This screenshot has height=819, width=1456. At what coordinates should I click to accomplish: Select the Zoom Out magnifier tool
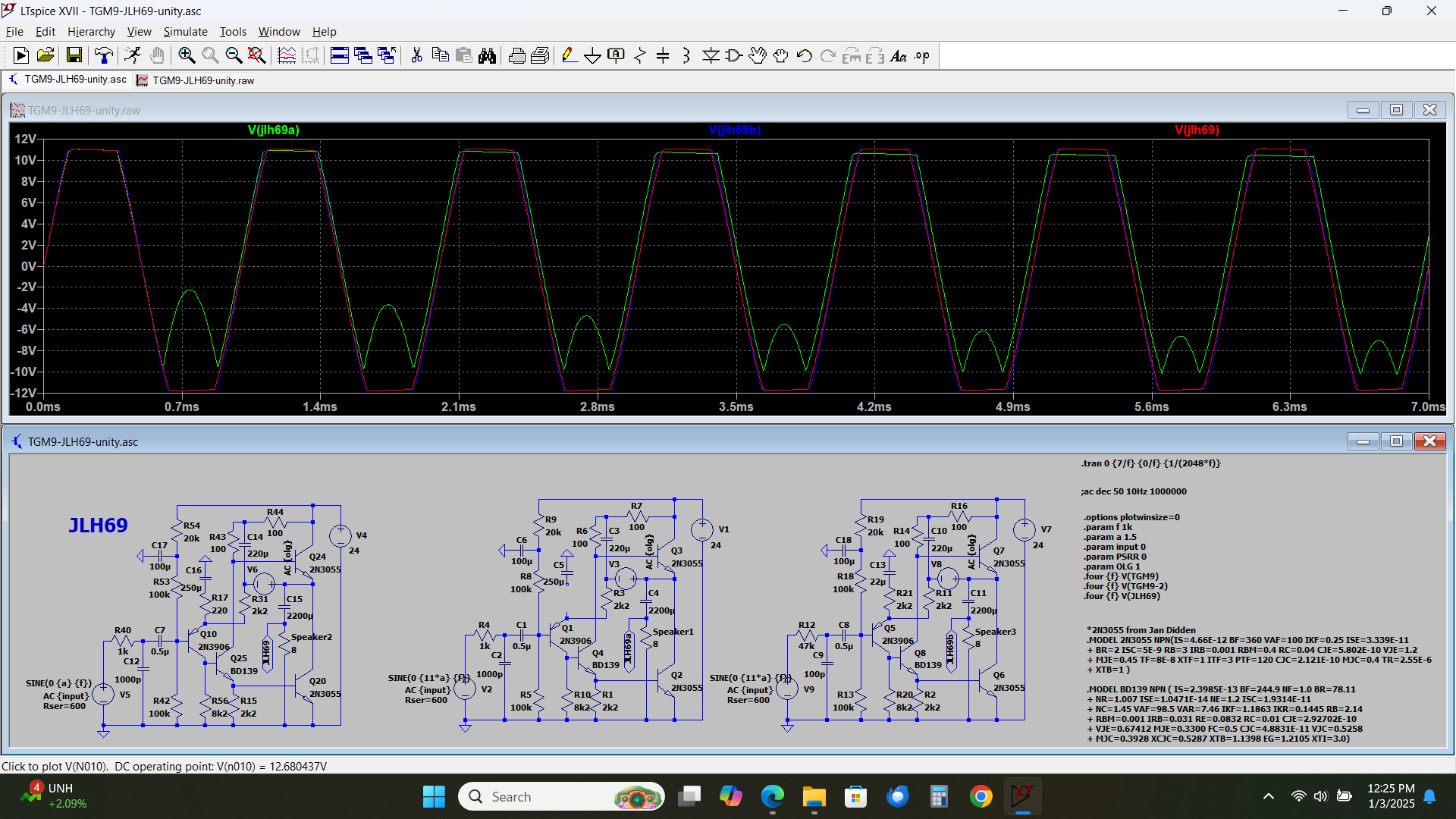pyautogui.click(x=234, y=55)
